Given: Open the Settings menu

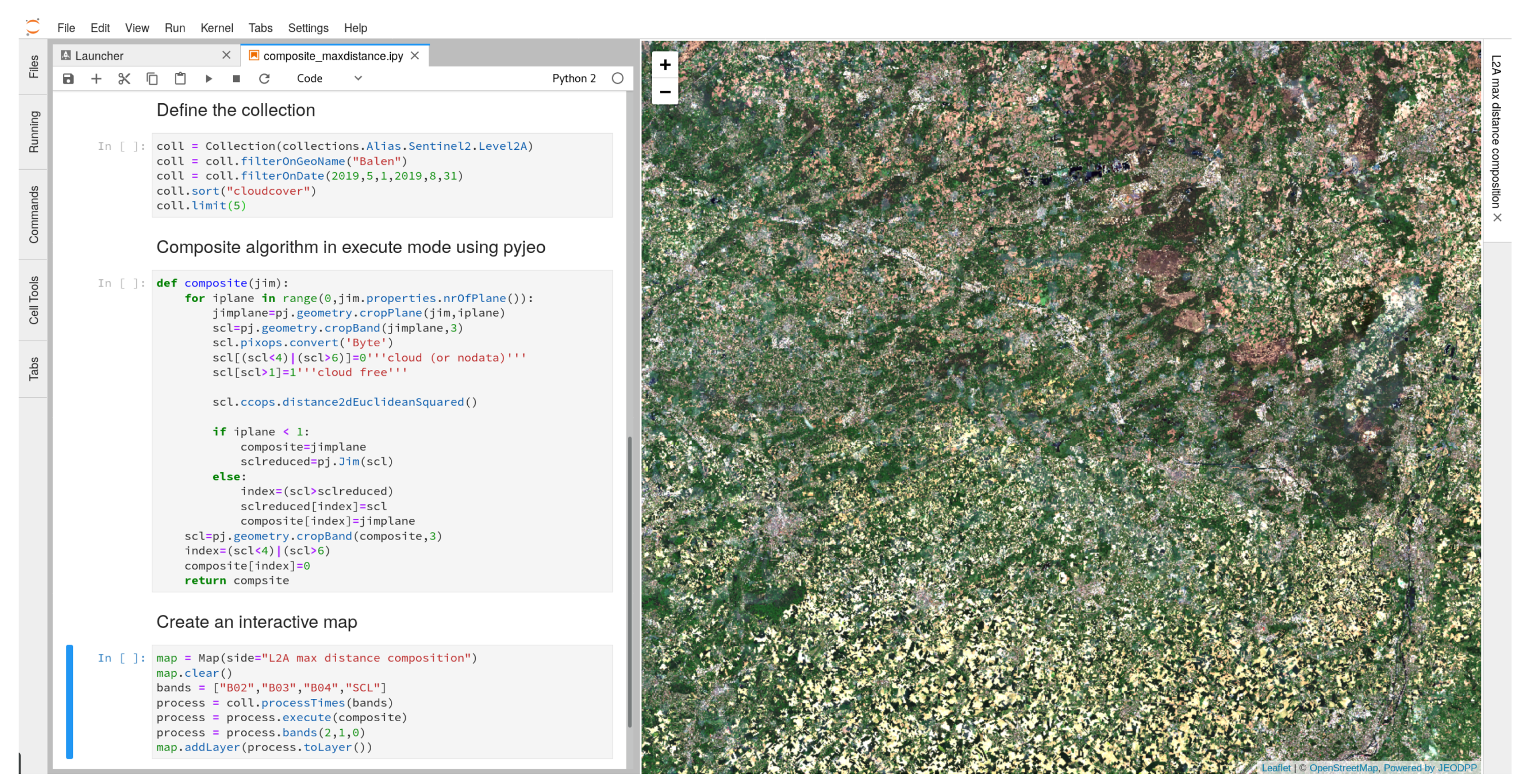Looking at the screenshot, I should tap(308, 28).
